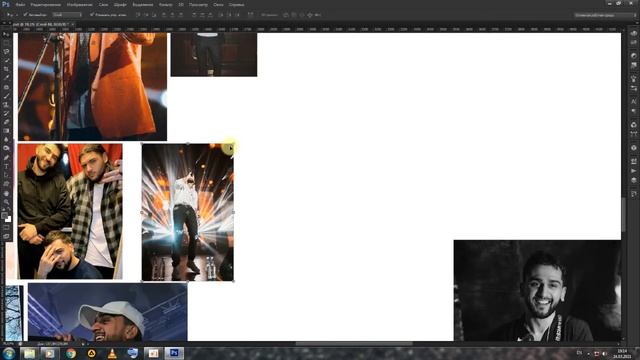The width and height of the screenshot is (640, 360).
Task: Open Google Chrome from taskbar
Action: pyautogui.click(x=71, y=353)
